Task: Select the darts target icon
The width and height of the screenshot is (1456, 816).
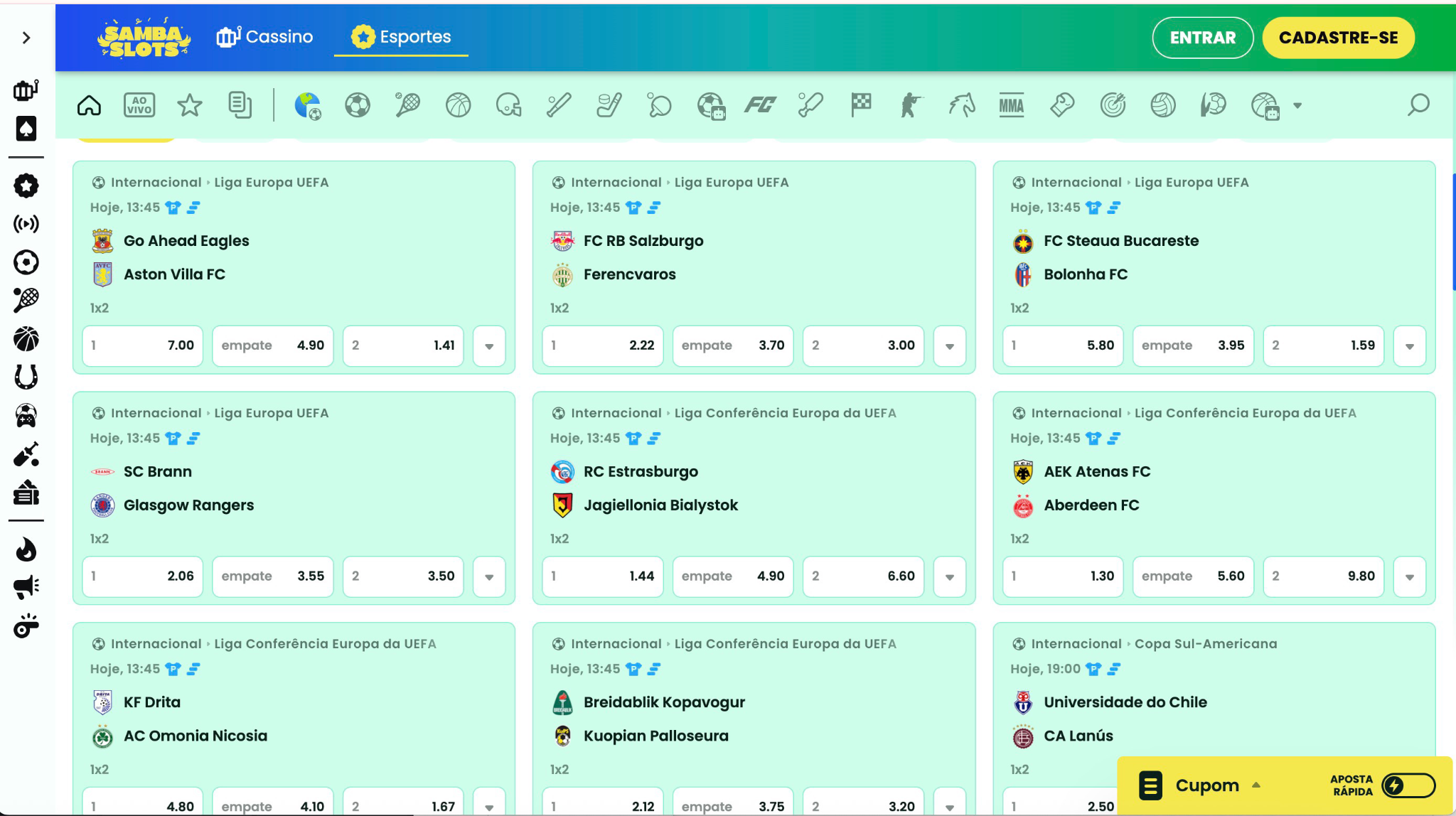Action: (1113, 105)
